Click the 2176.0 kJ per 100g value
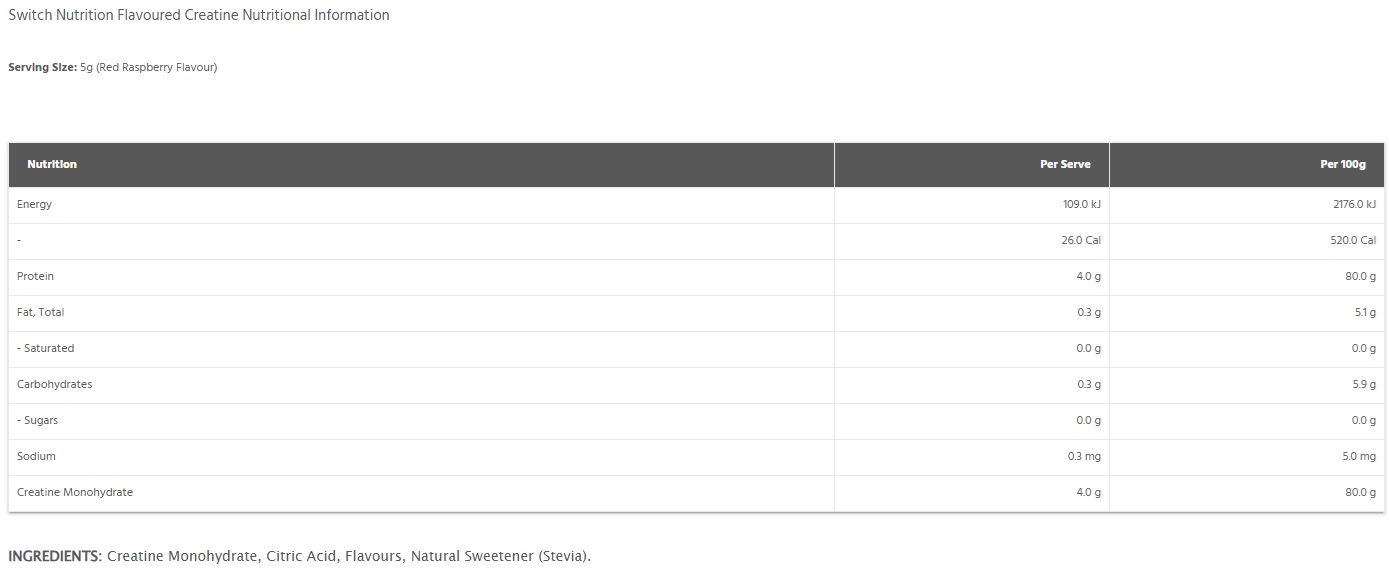Viewport: 1389px width, 588px height. (1354, 204)
